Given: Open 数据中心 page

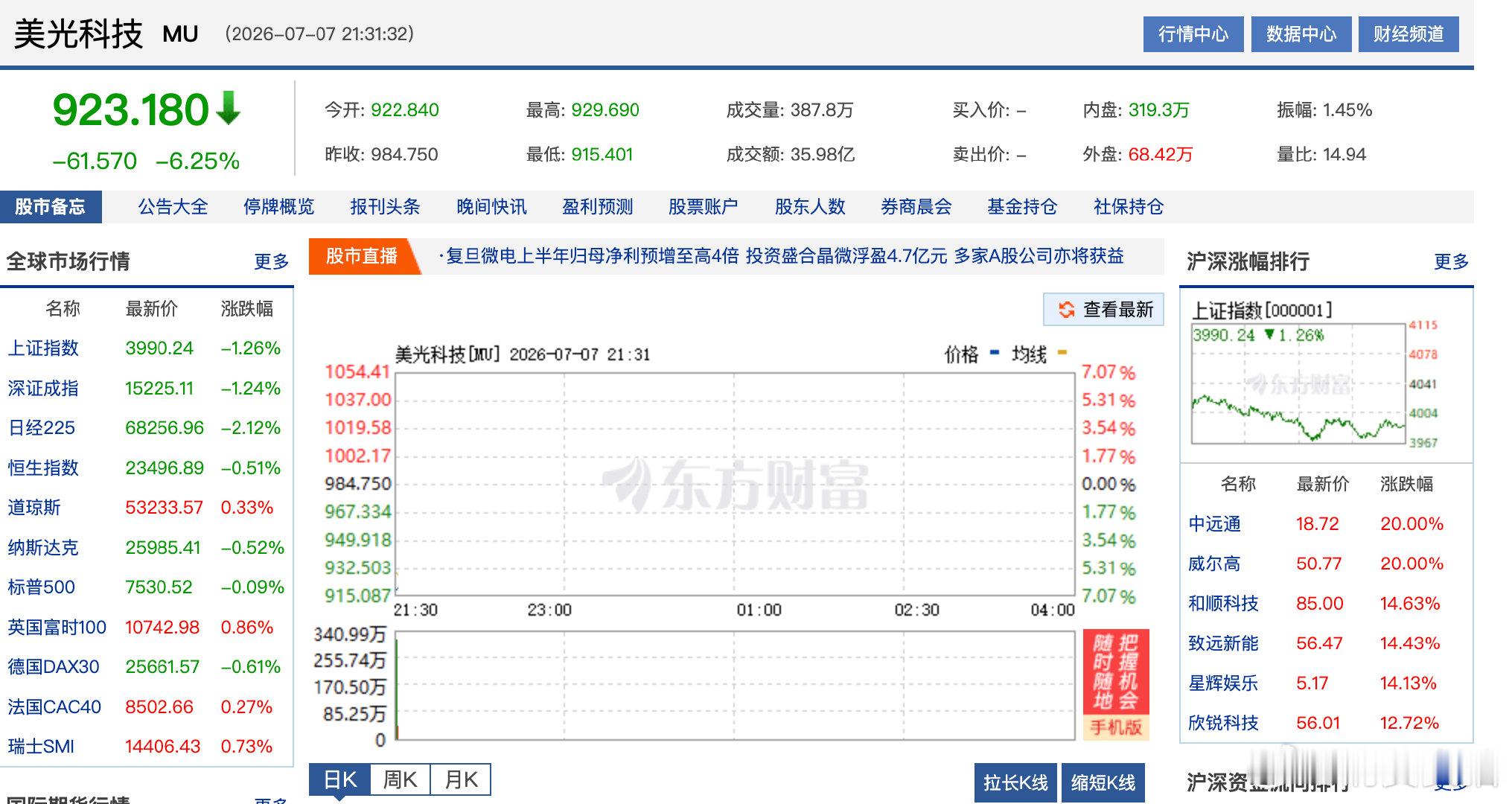Looking at the screenshot, I should [1301, 34].
